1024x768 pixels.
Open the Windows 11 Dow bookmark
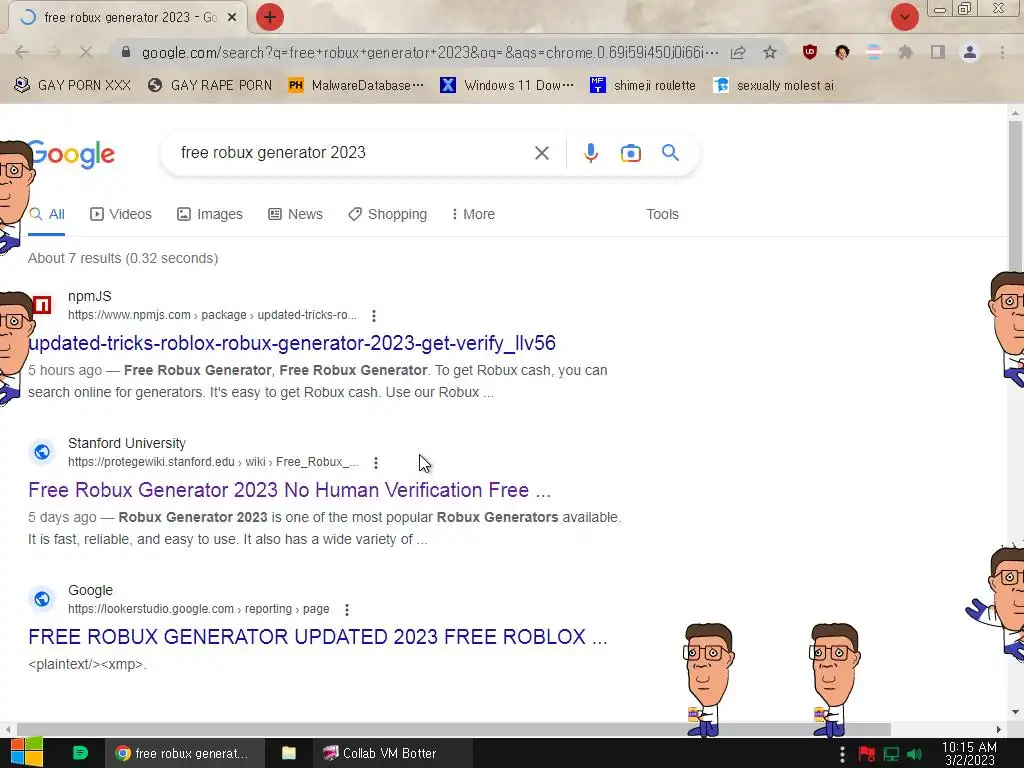point(507,86)
